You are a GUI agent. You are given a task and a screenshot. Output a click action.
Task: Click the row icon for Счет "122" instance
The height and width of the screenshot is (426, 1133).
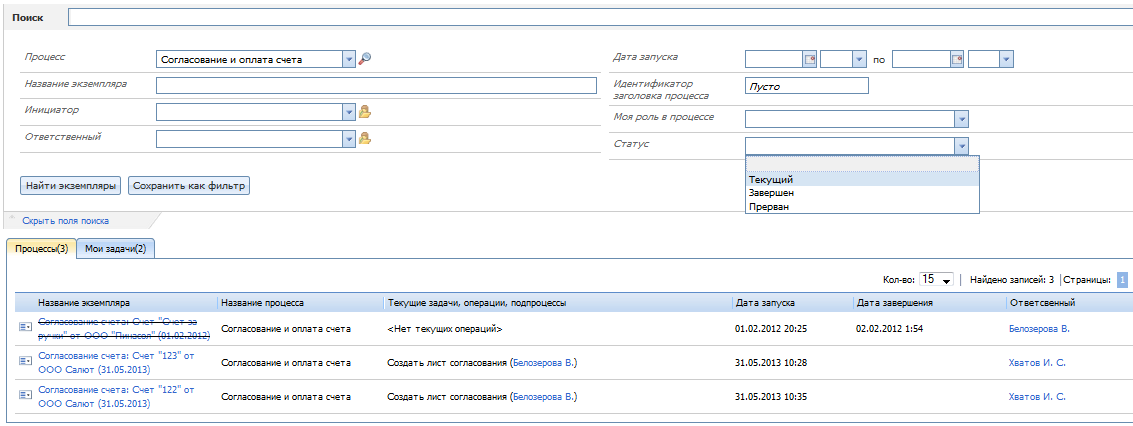pyautogui.click(x=25, y=396)
